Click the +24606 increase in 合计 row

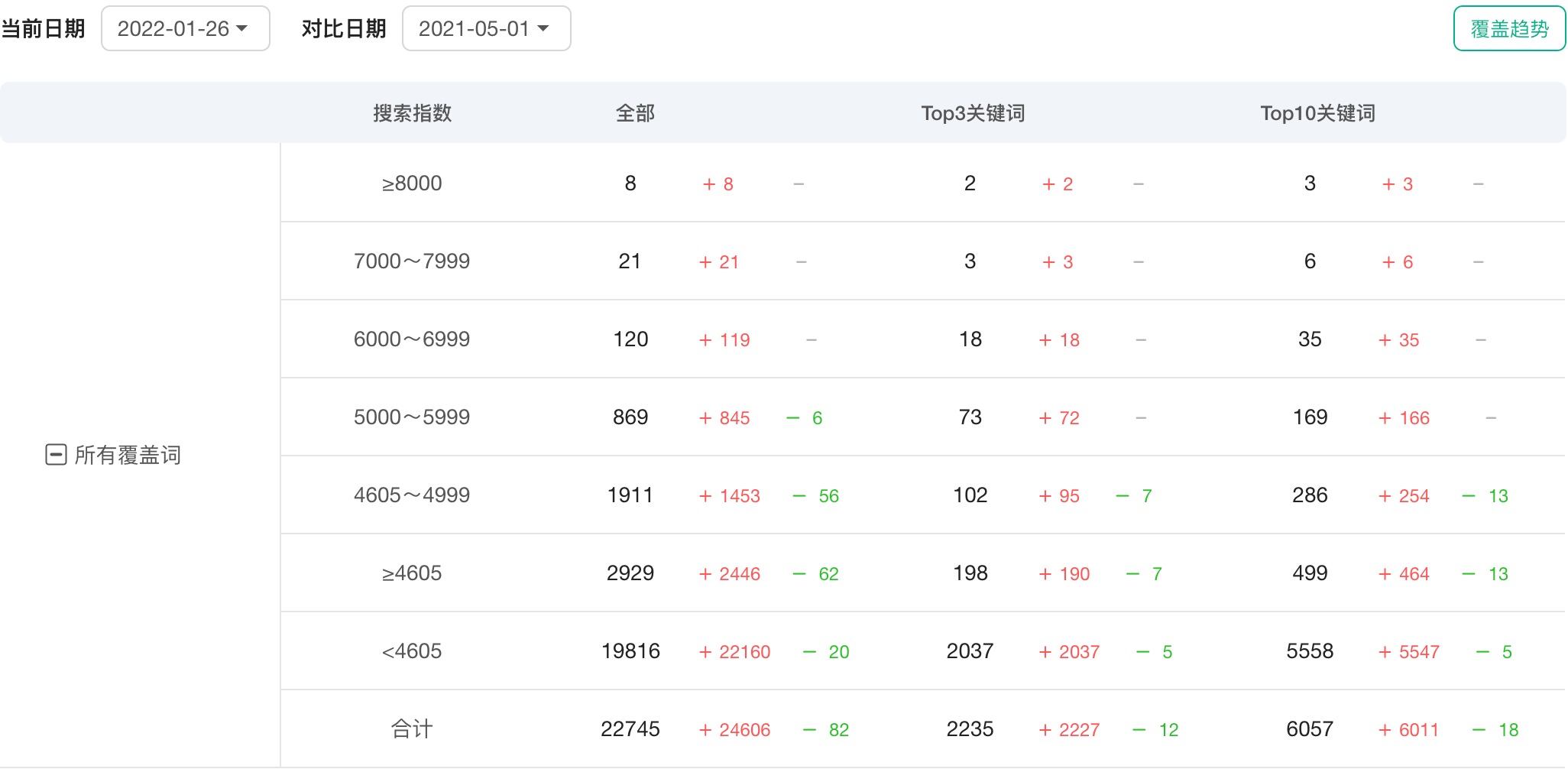click(x=734, y=730)
